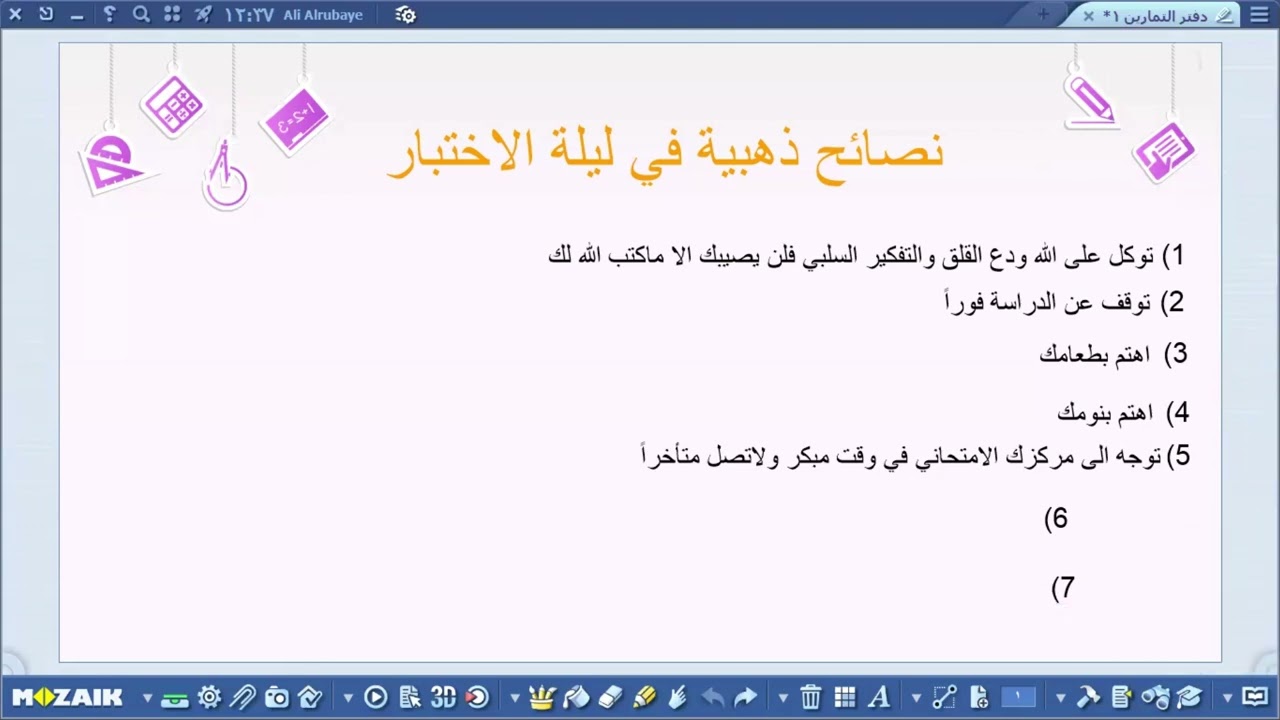Screen dimensions: 1280x720
Task: Click the trash delete icon
Action: point(811,697)
